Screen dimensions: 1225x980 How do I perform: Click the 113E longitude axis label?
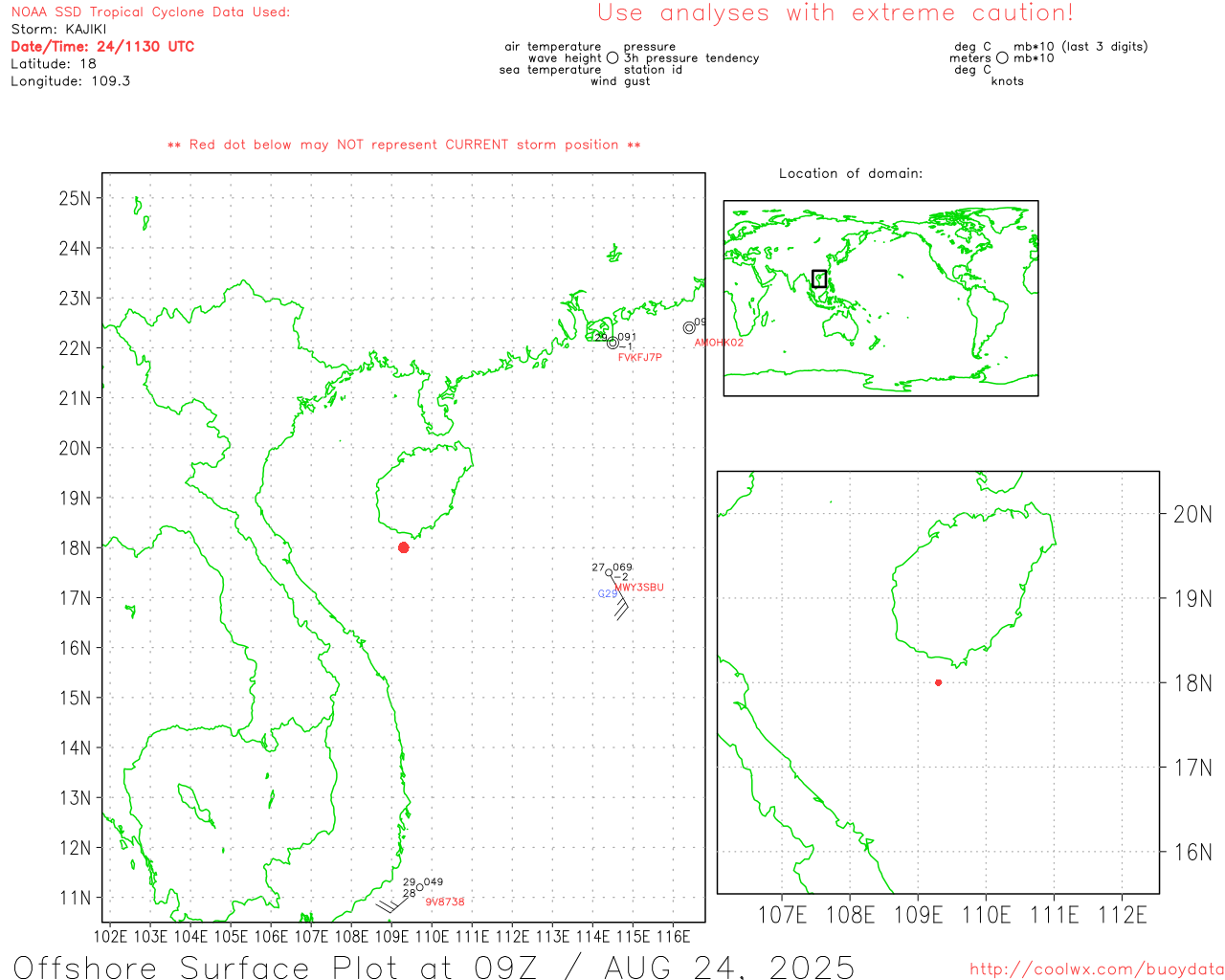click(552, 936)
